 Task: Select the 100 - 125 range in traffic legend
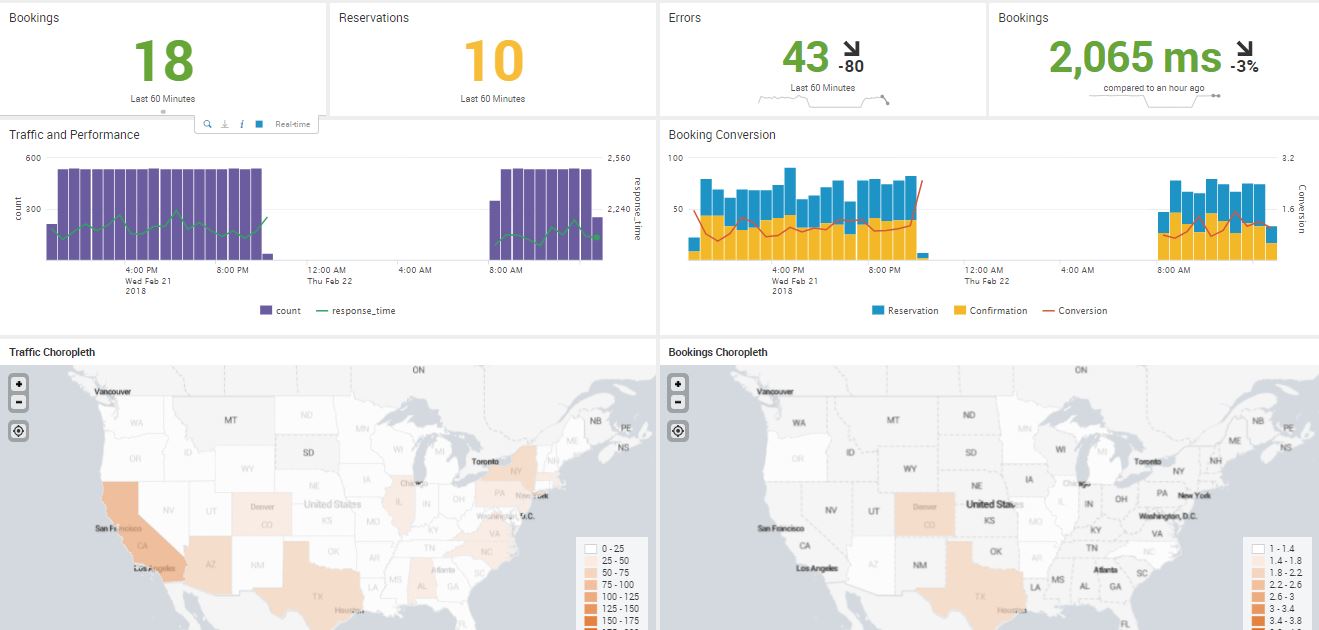pyautogui.click(x=610, y=596)
